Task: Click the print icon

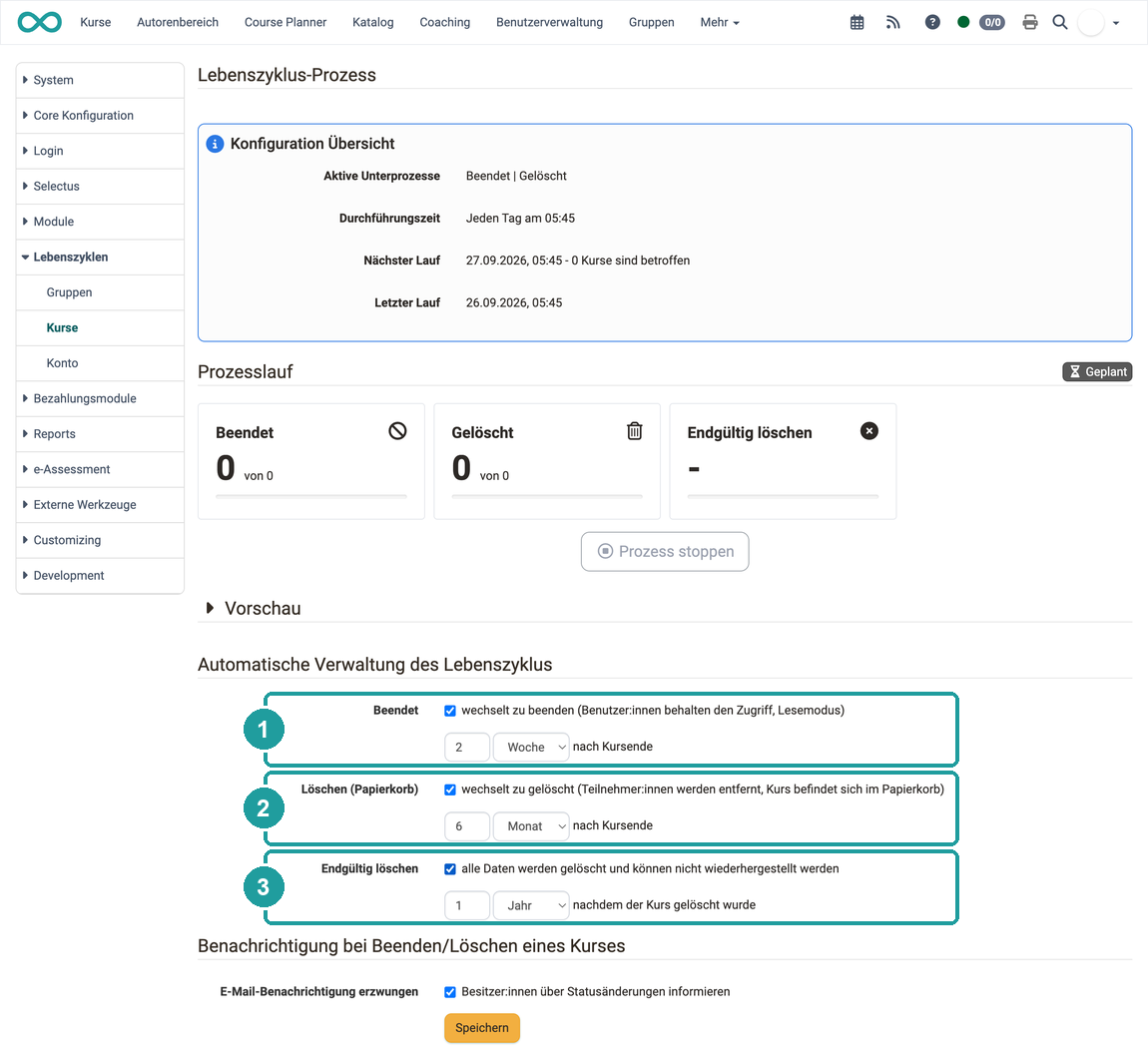Action: pyautogui.click(x=1030, y=22)
